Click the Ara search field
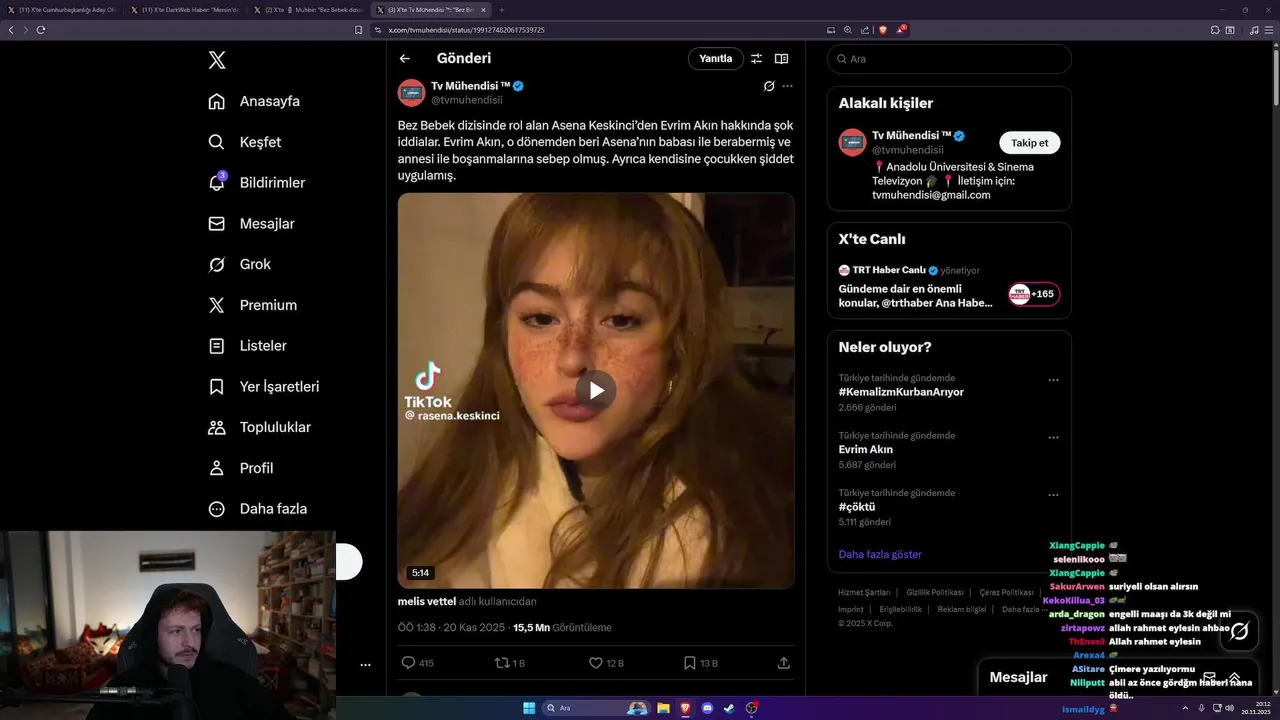The image size is (1280, 720). coord(949,59)
